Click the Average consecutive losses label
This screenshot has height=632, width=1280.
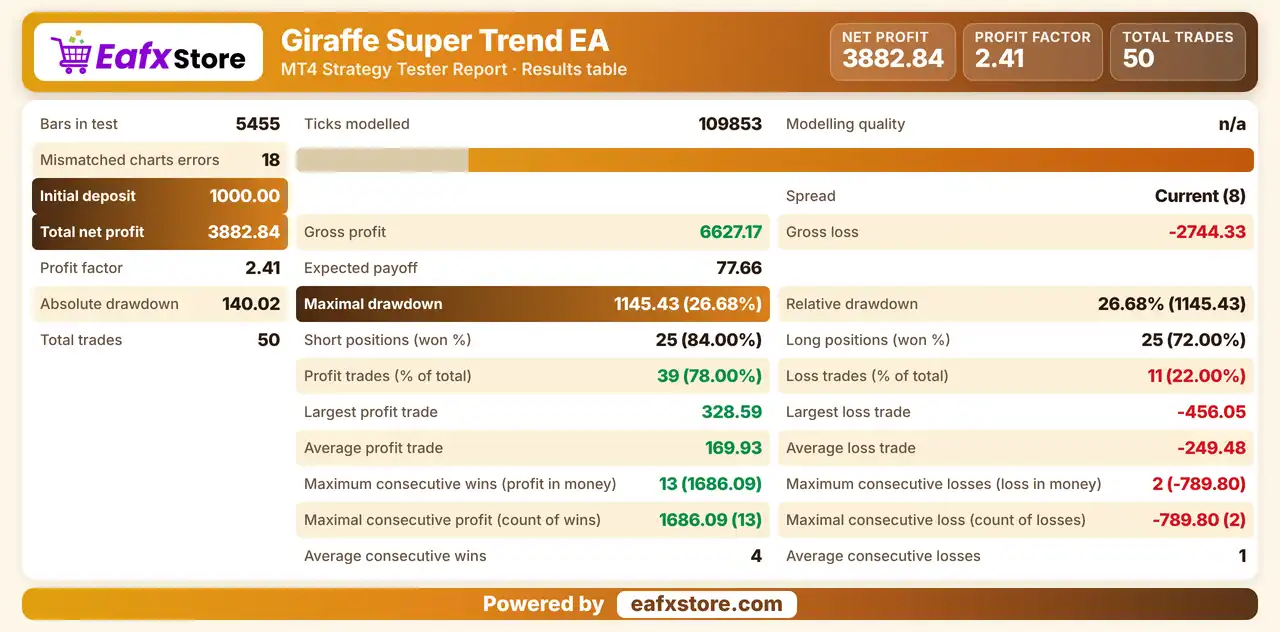883,556
